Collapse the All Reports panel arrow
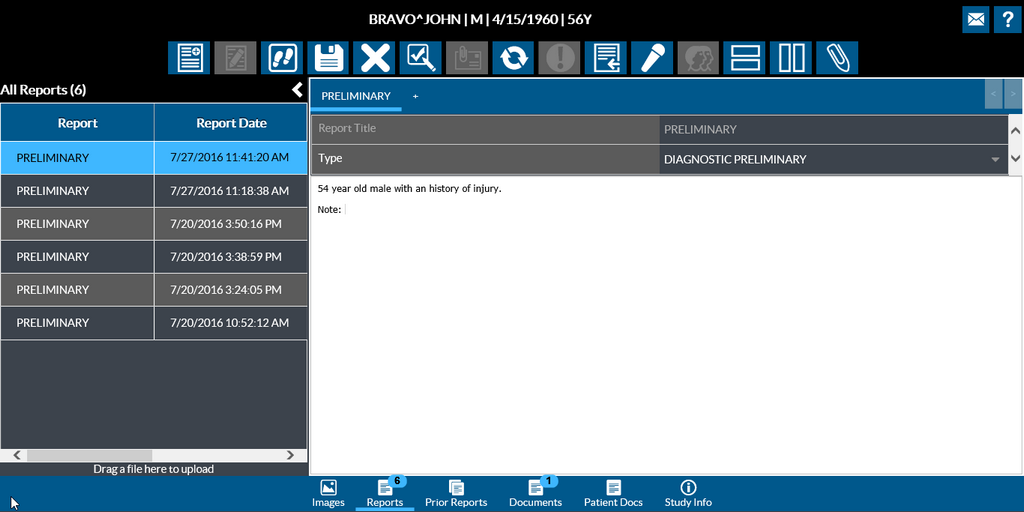 [297, 90]
